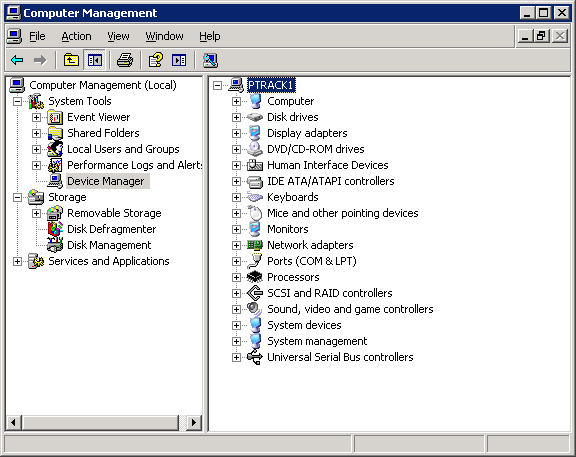Screen dimensions: 576x457
Task: Select Event Viewer in the left pane
Action: [x=98, y=117]
